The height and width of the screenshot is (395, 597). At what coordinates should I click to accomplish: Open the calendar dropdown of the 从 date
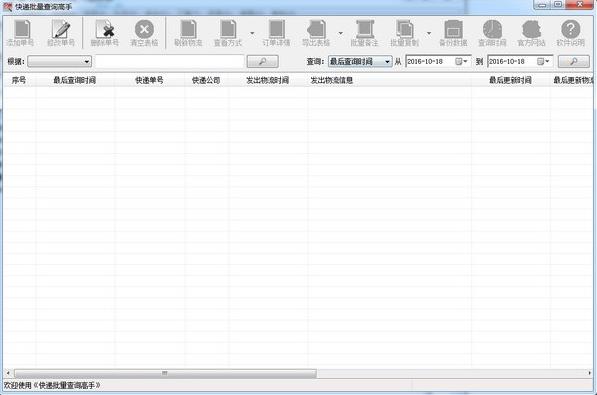461,61
